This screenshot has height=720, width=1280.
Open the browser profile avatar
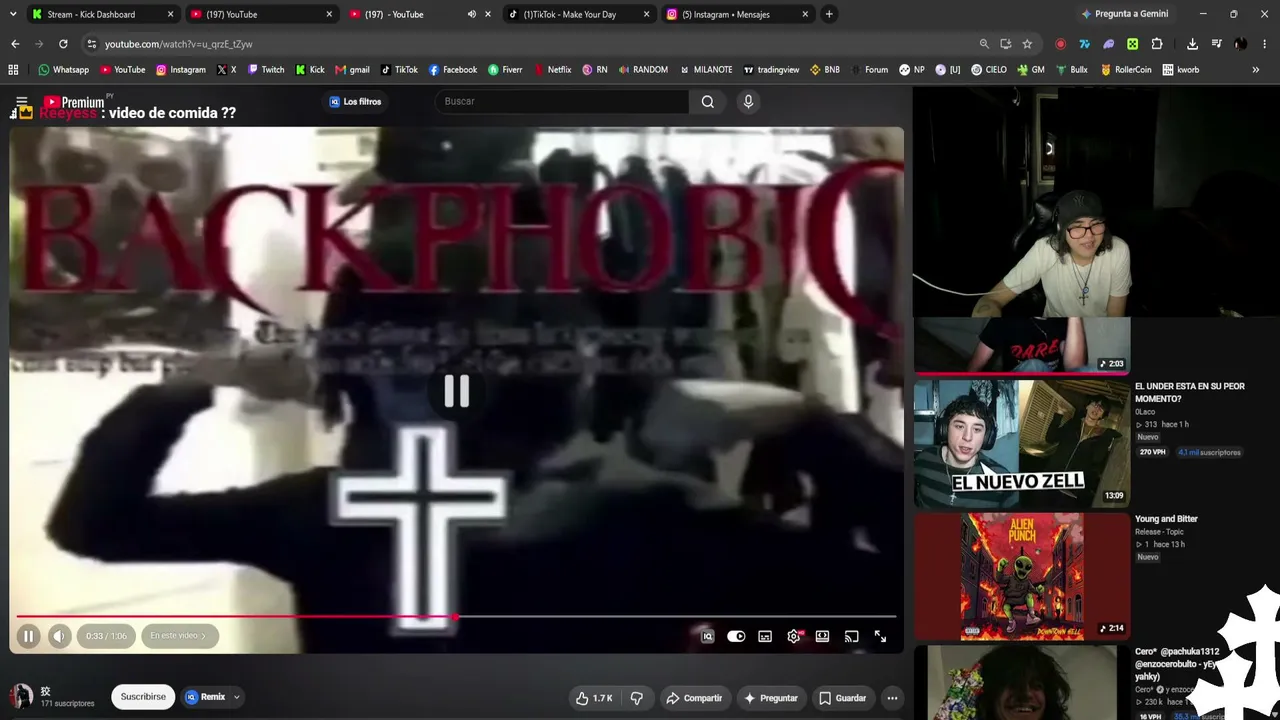point(1240,44)
